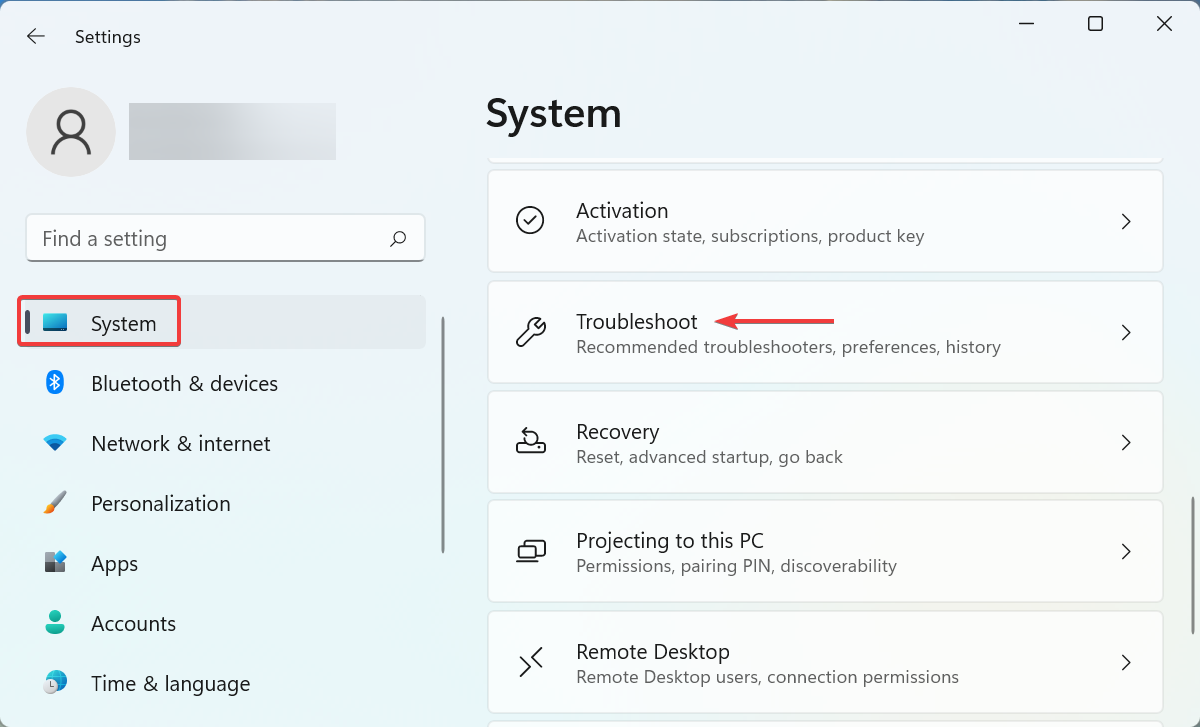Click the Wi-Fi icon beside Network & internet
Screen dimensions: 1200x727
coord(54,443)
